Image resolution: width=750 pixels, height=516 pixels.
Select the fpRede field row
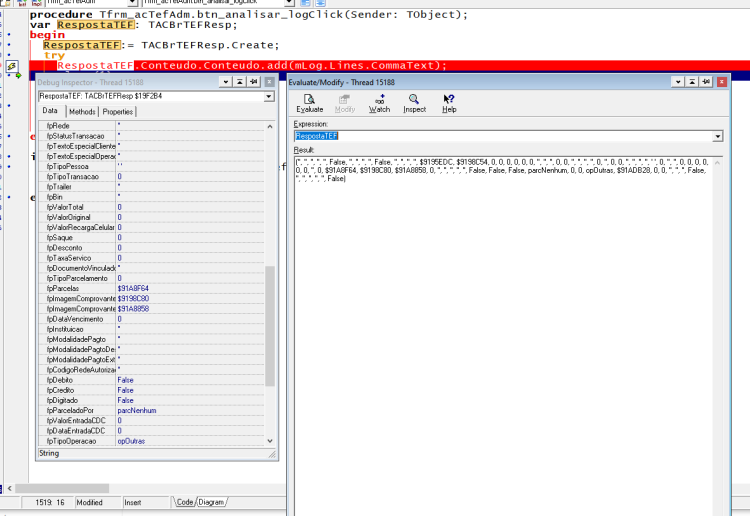coord(151,126)
